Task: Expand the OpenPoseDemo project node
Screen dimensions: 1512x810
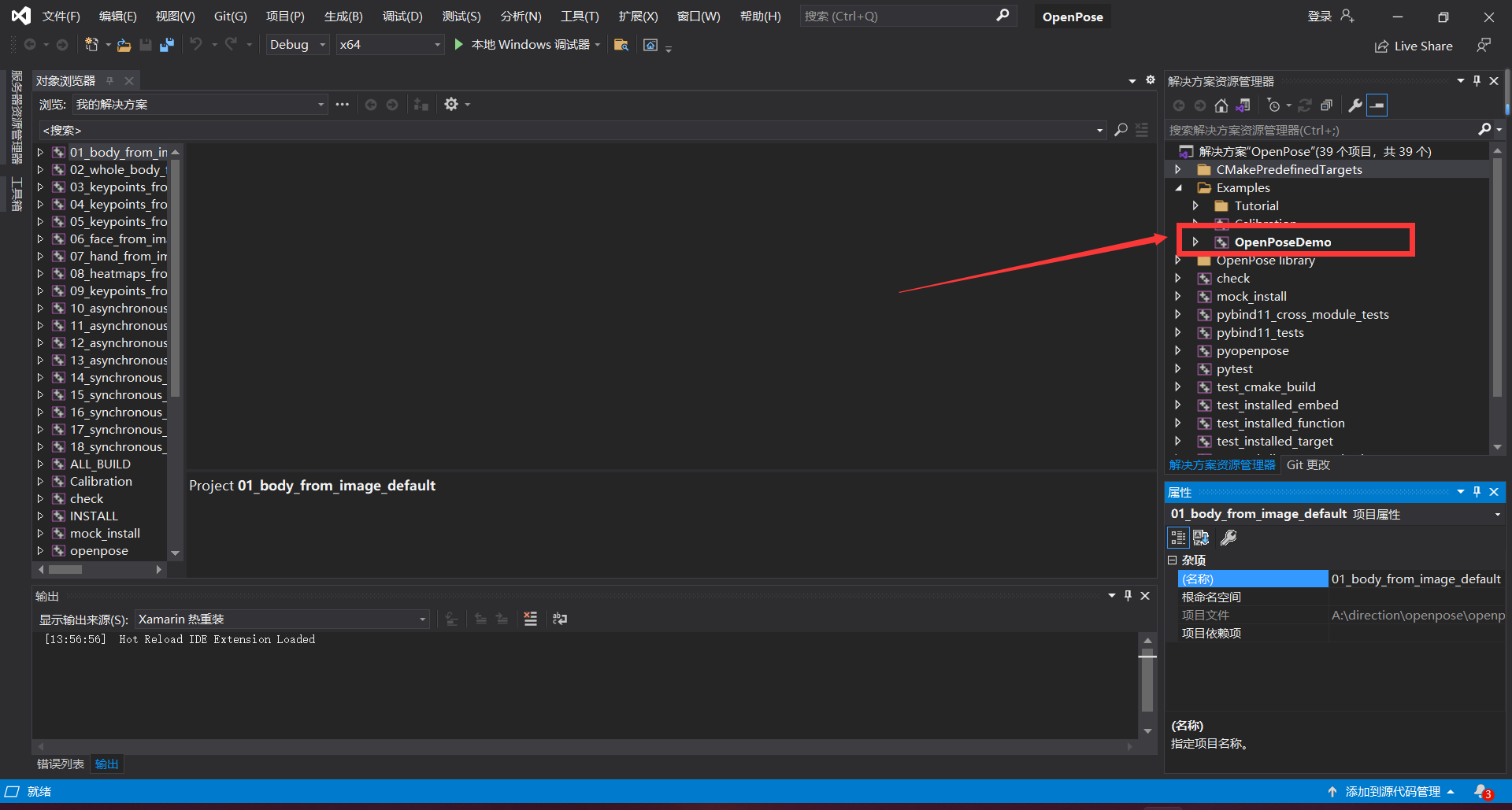Action: (1195, 242)
